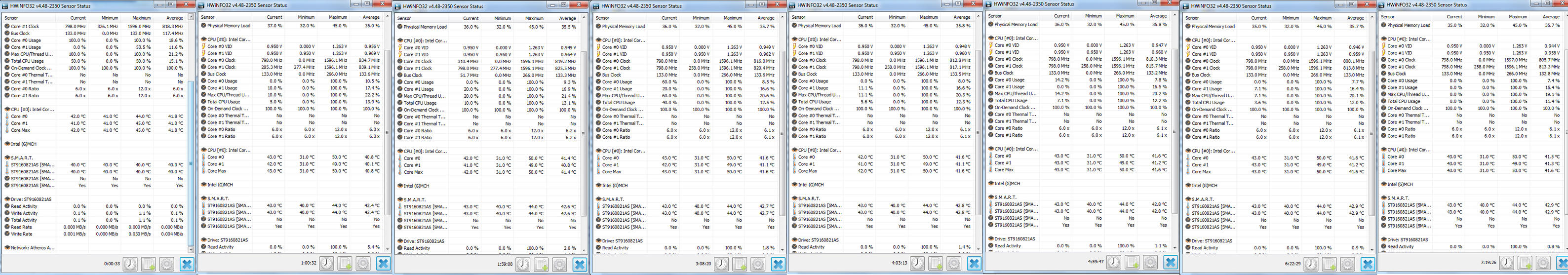Viewport: 1568px width, 275px height.
Task: Start logging in the 0:00:33 window
Action: [149, 264]
